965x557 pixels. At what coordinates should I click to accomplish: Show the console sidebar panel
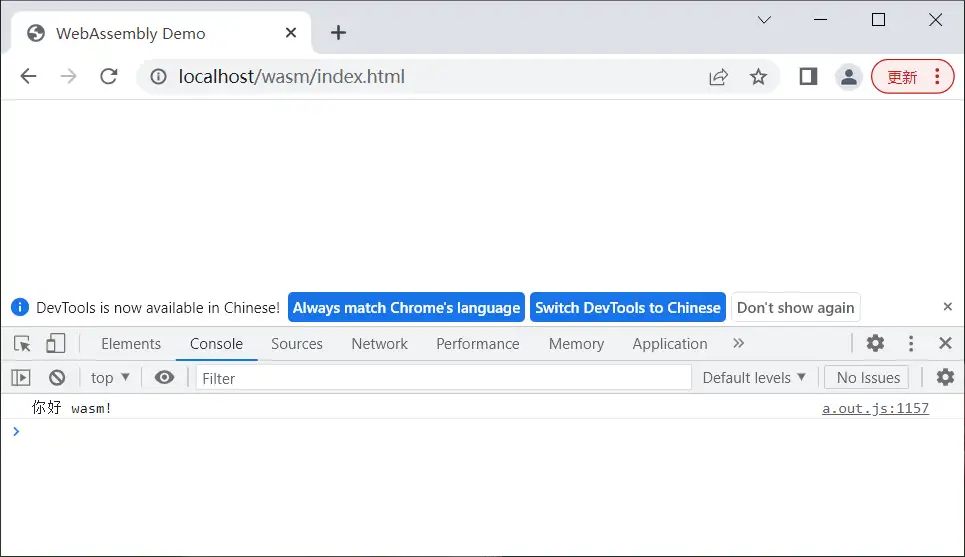pos(21,378)
